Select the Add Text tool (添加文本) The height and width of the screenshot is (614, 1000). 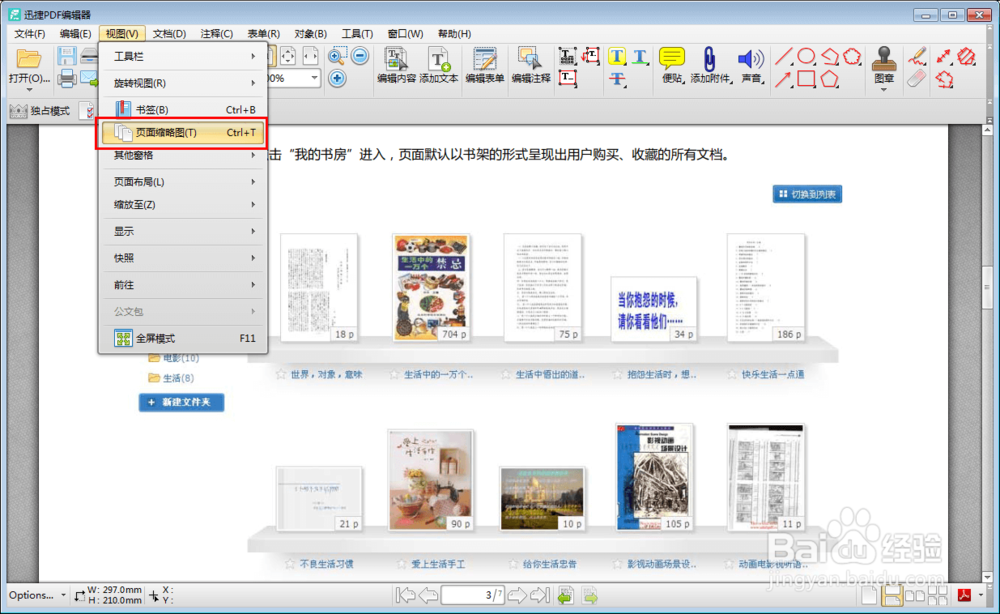pyautogui.click(x=439, y=66)
